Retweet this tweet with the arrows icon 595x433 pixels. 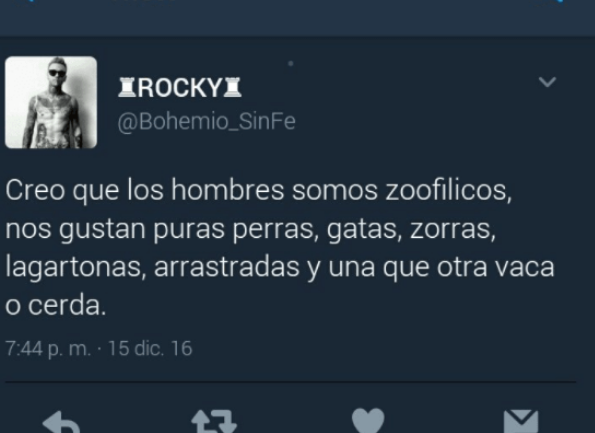tap(214, 422)
